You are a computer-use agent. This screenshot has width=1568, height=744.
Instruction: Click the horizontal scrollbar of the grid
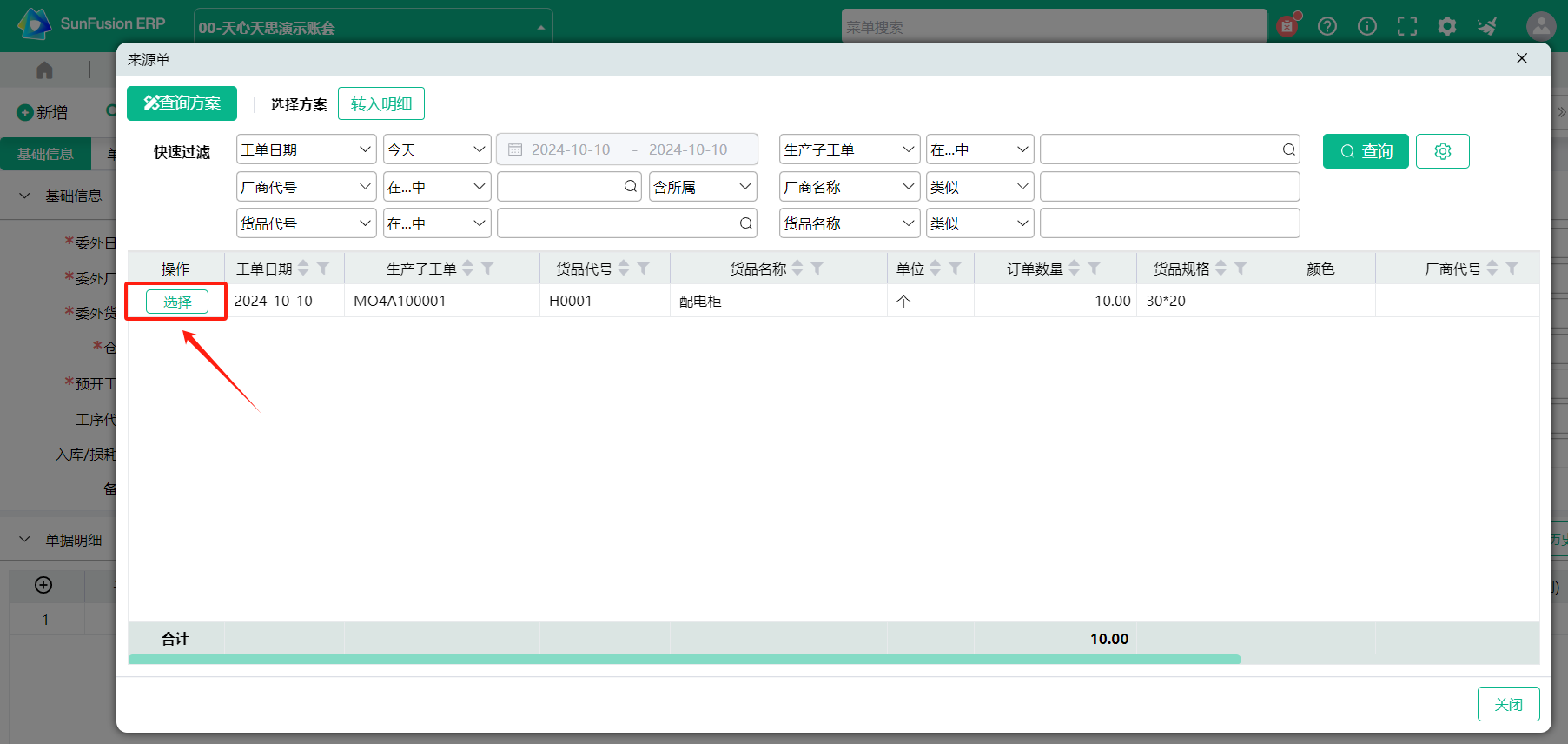(685, 660)
